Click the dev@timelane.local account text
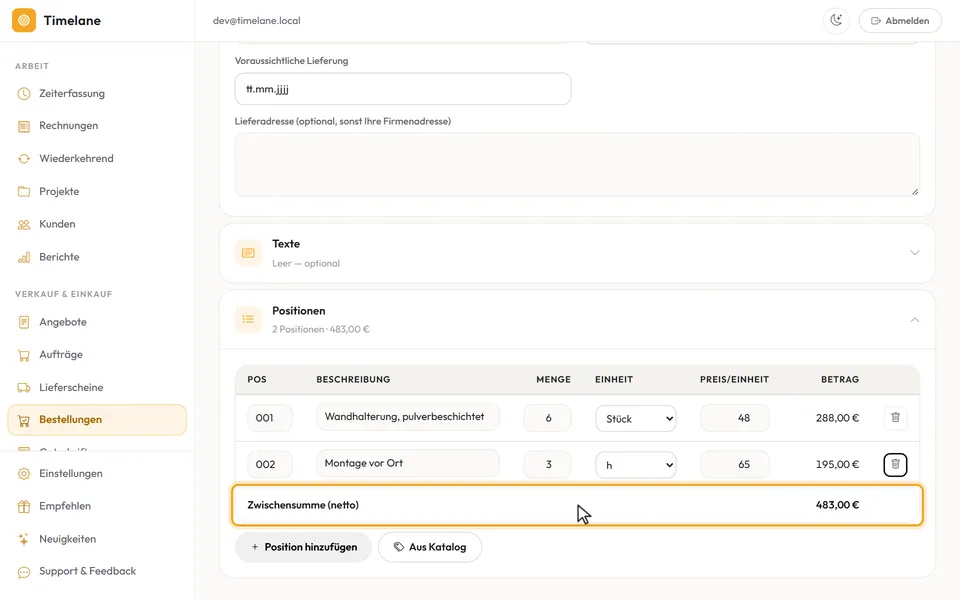Viewport: 960px width, 600px height. point(257,21)
